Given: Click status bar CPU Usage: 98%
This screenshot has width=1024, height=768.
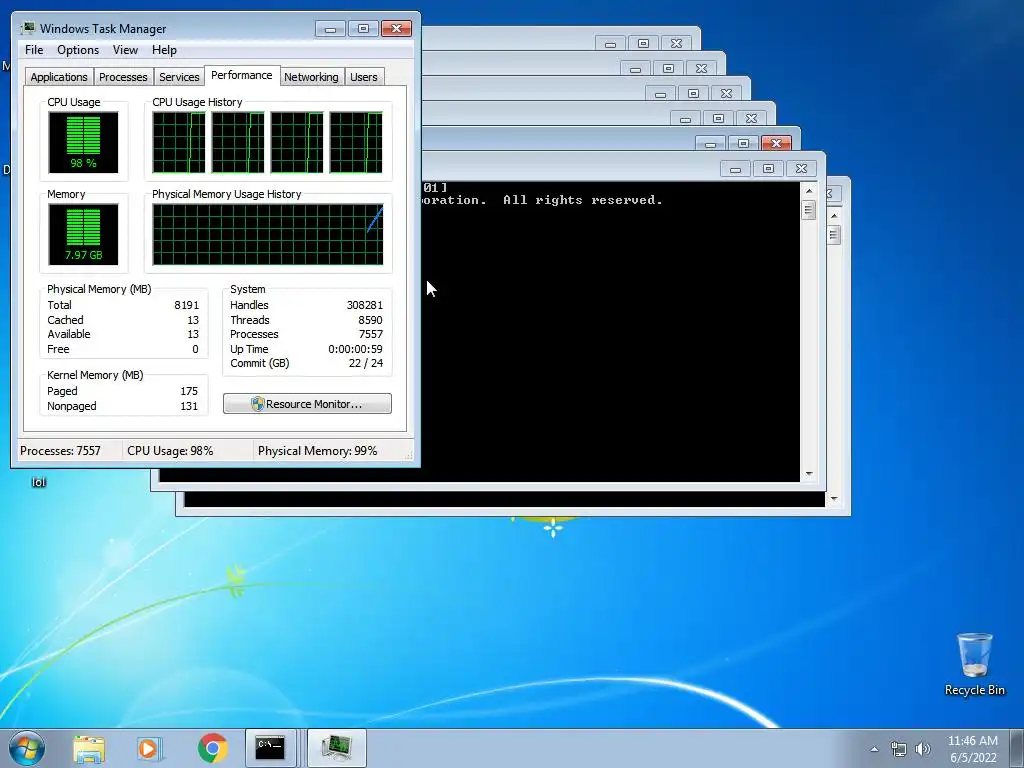Looking at the screenshot, I should (x=170, y=451).
